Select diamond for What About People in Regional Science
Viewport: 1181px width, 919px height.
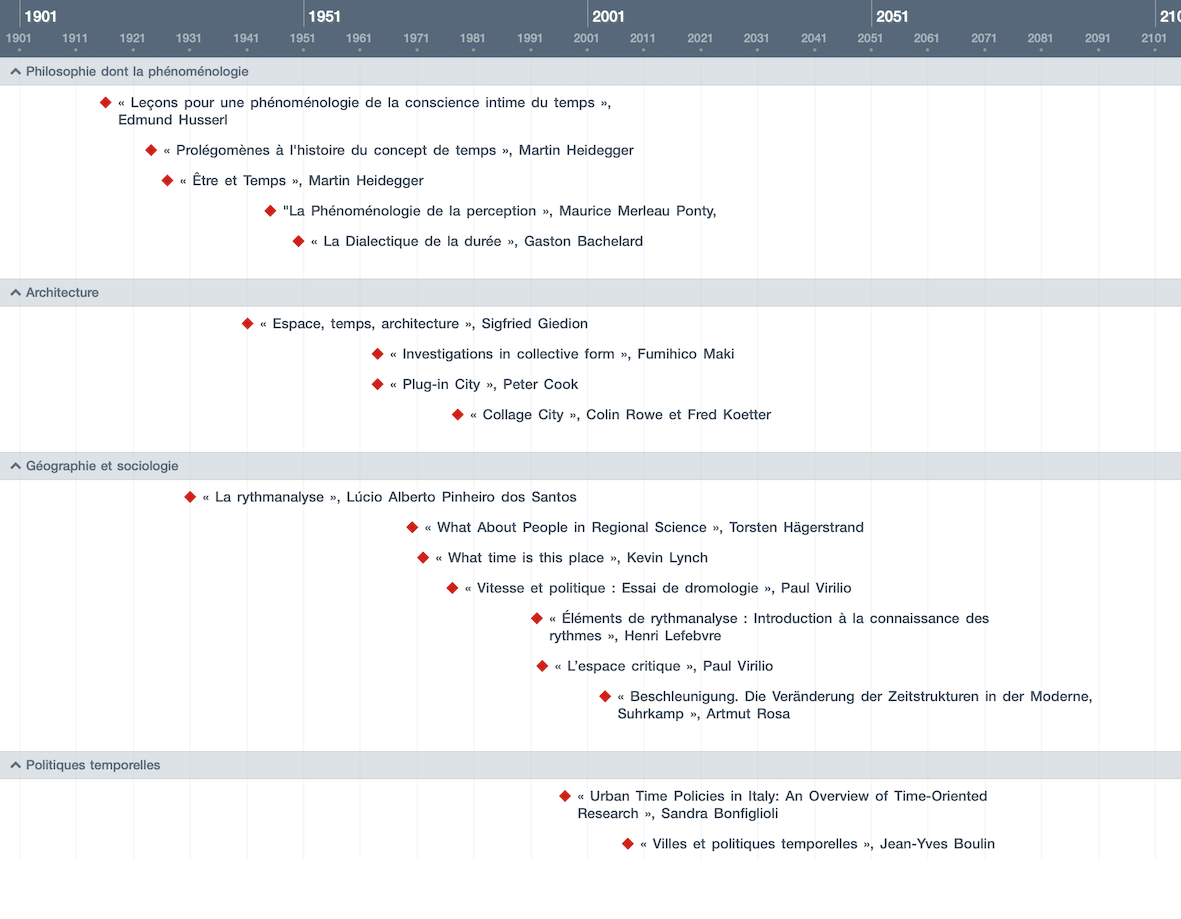click(x=412, y=527)
